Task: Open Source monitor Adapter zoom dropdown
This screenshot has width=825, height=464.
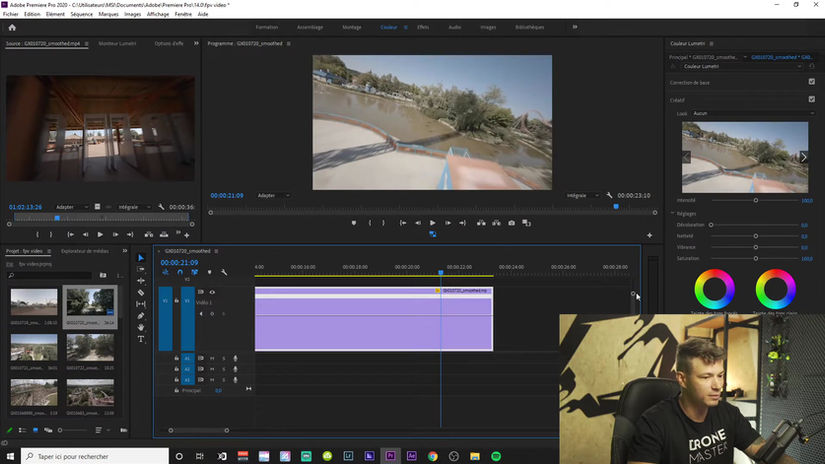Action: tap(71, 207)
